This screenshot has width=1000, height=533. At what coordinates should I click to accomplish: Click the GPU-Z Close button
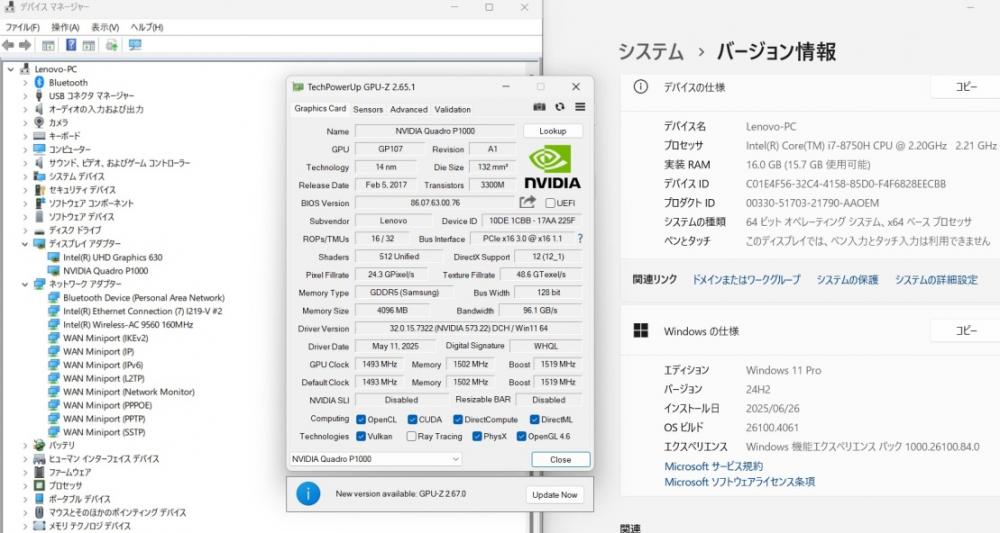click(x=561, y=459)
